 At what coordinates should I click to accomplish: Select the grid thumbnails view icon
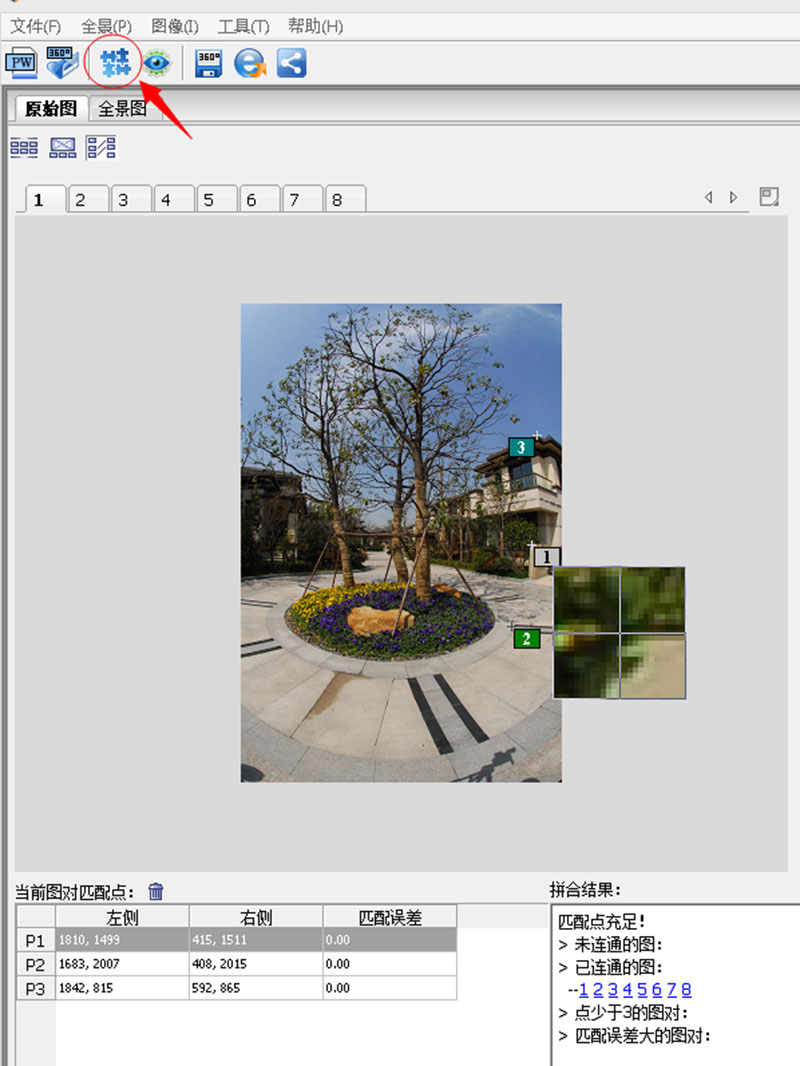(x=24, y=148)
